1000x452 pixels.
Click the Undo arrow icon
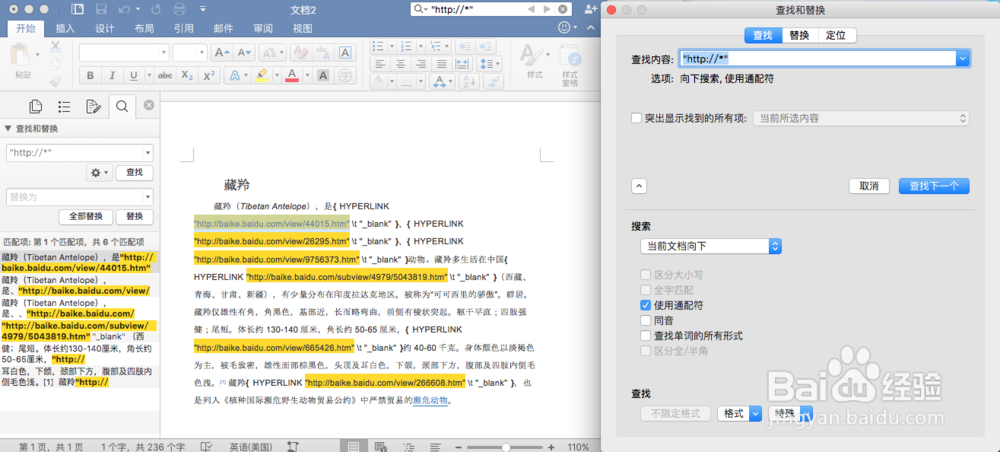[x=124, y=9]
